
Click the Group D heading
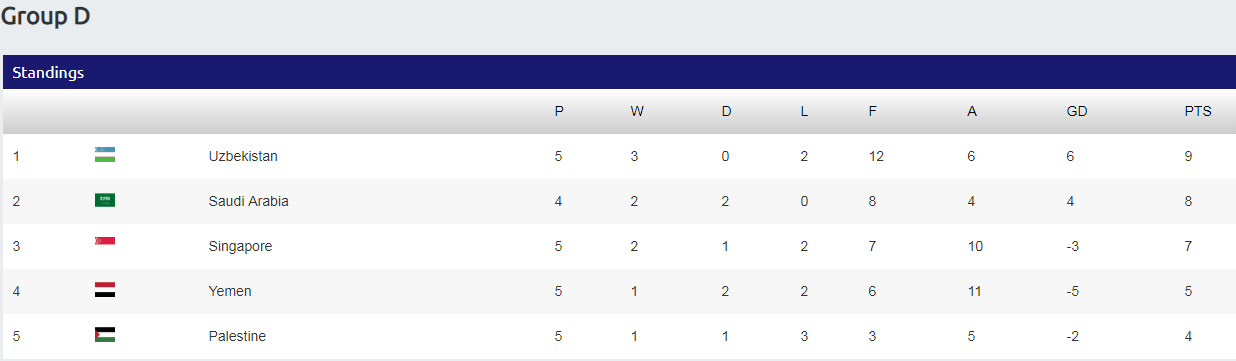tap(45, 16)
